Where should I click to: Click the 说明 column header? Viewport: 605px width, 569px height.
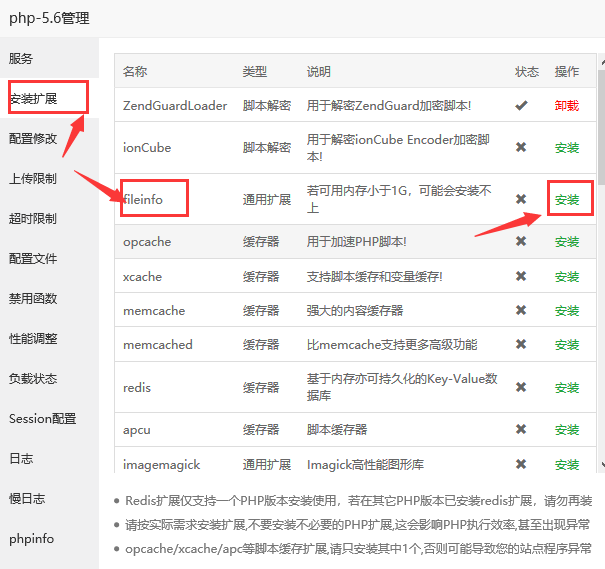click(x=319, y=71)
